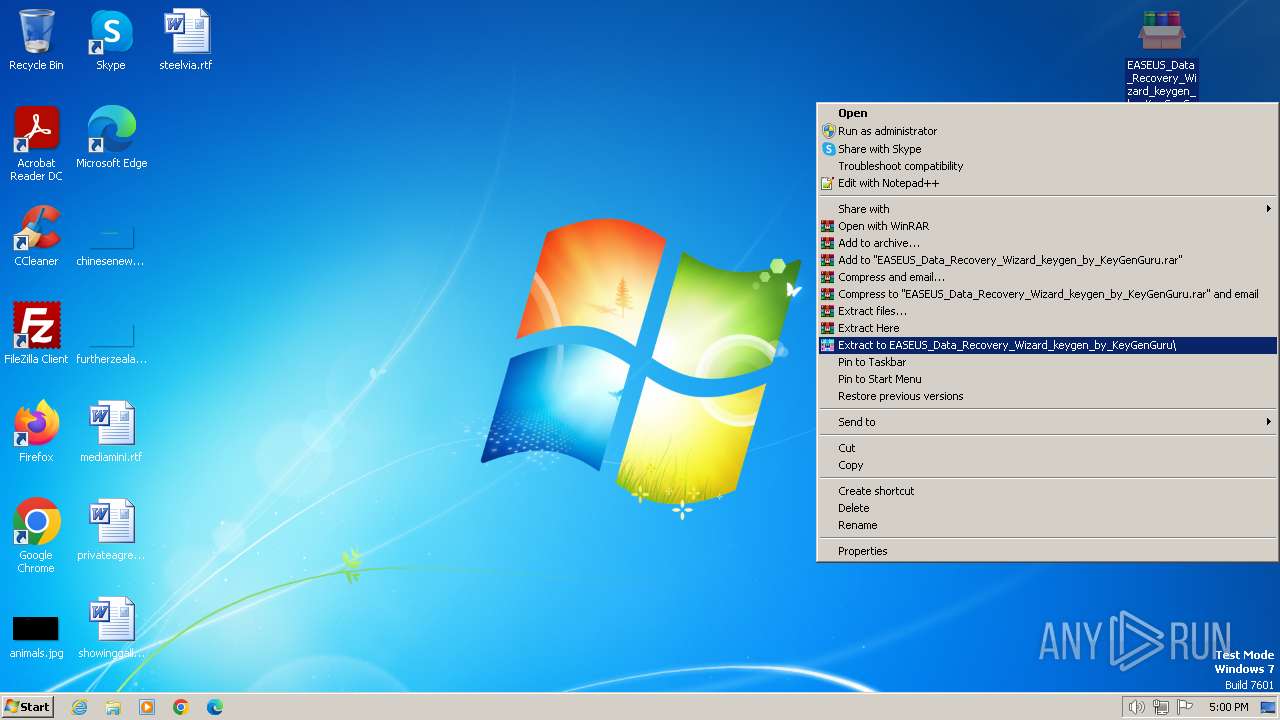Choose Compress to .rar and email
This screenshot has height=720, width=1280.
coord(1048,294)
